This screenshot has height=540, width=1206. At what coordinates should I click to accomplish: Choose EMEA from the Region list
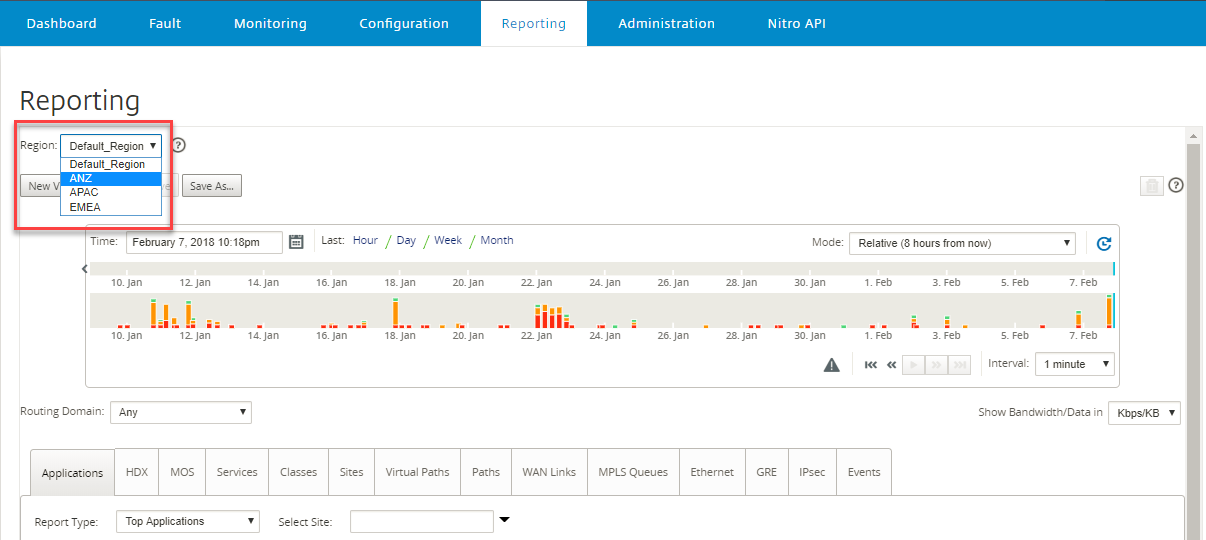111,207
